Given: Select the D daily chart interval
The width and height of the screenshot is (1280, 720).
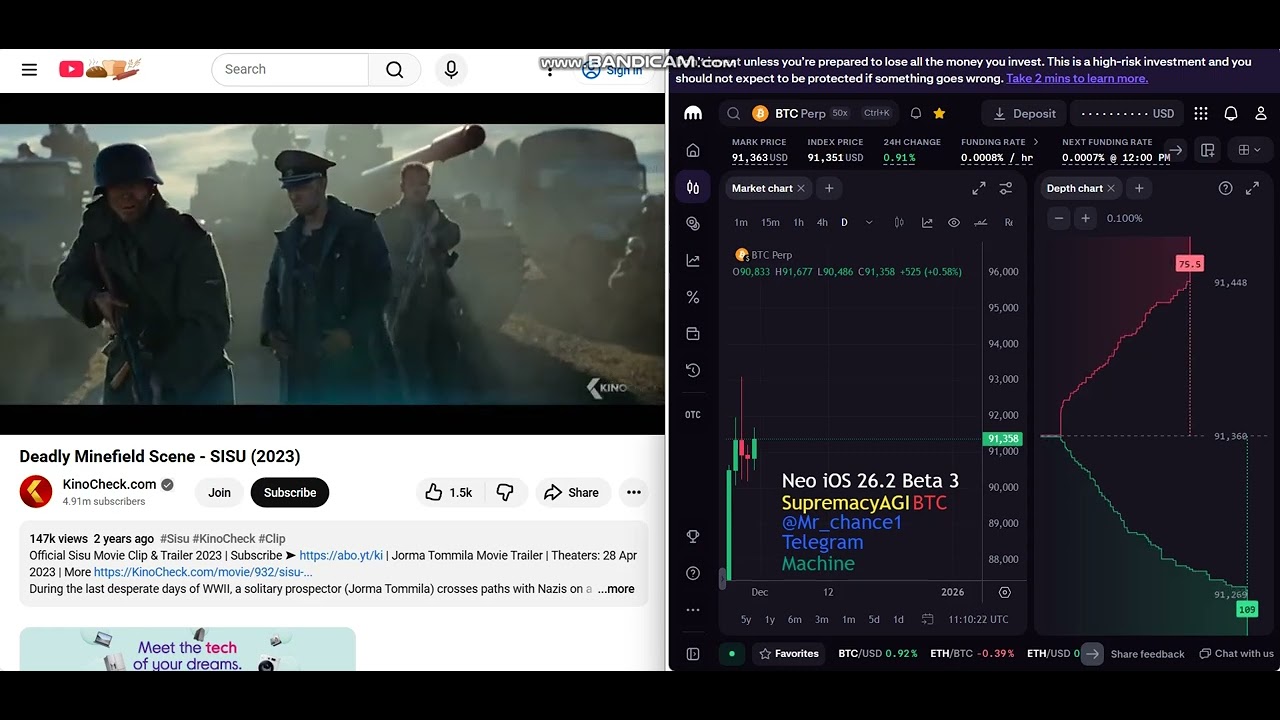Looking at the screenshot, I should pos(844,222).
